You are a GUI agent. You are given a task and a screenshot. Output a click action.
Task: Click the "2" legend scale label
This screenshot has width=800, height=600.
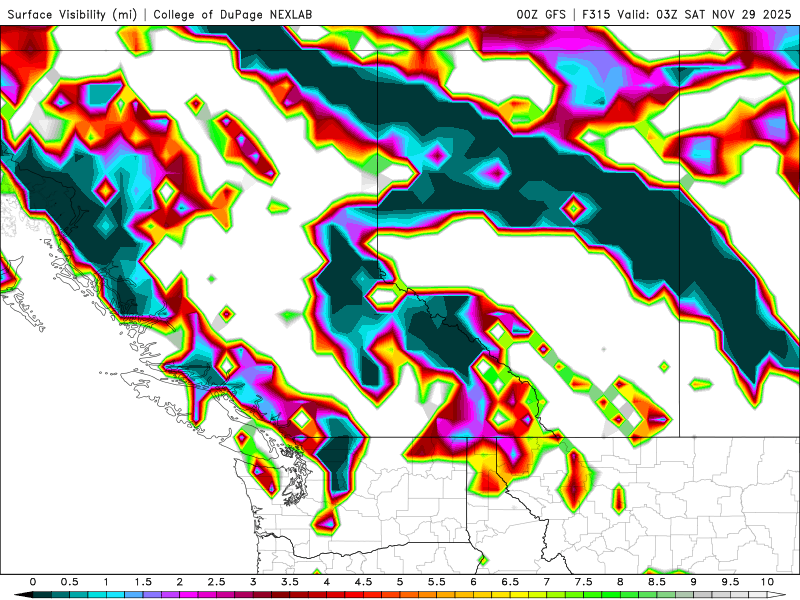180,582
